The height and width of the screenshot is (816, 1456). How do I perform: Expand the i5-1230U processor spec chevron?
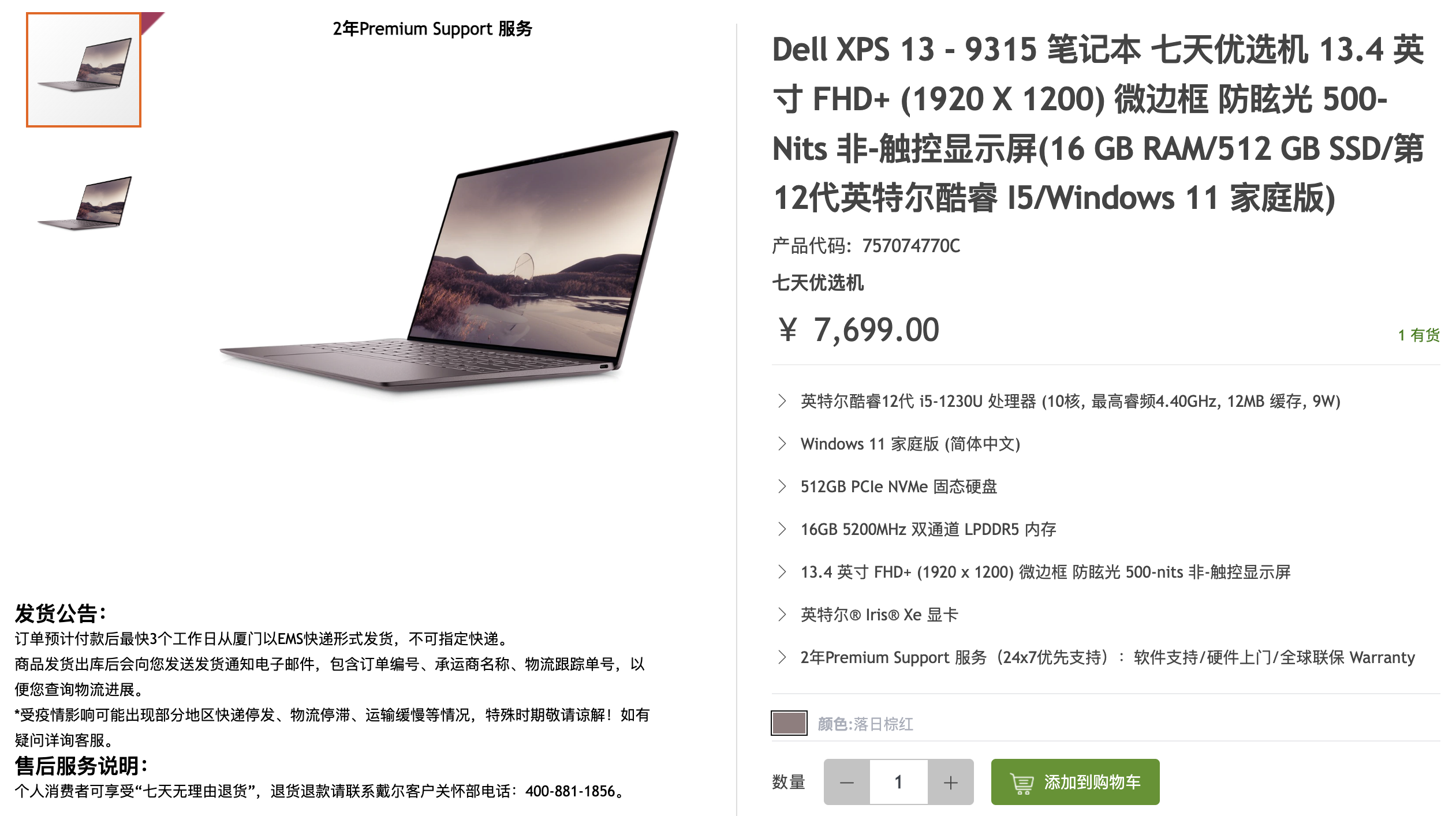click(782, 401)
